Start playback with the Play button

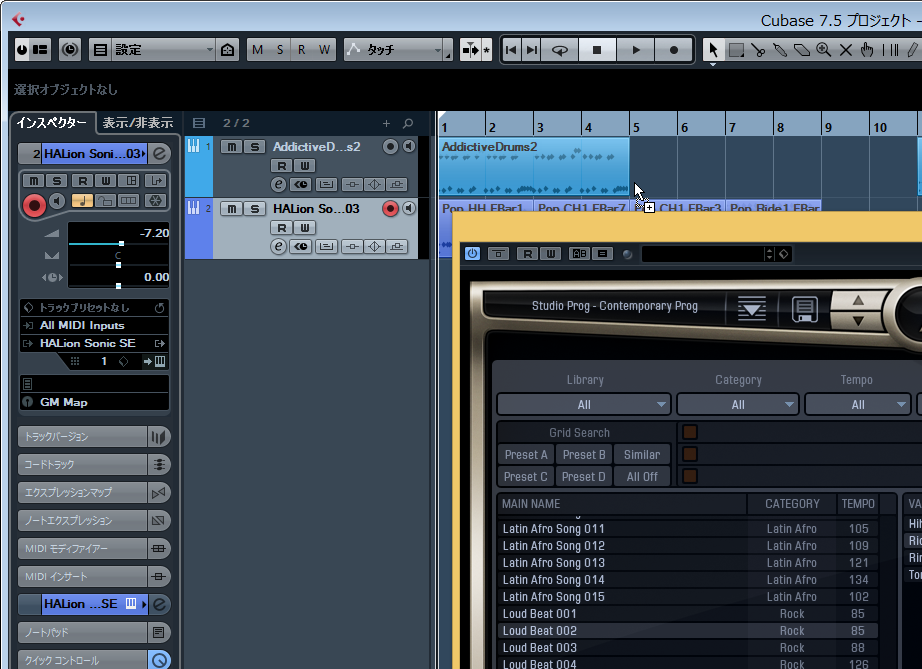(636, 50)
